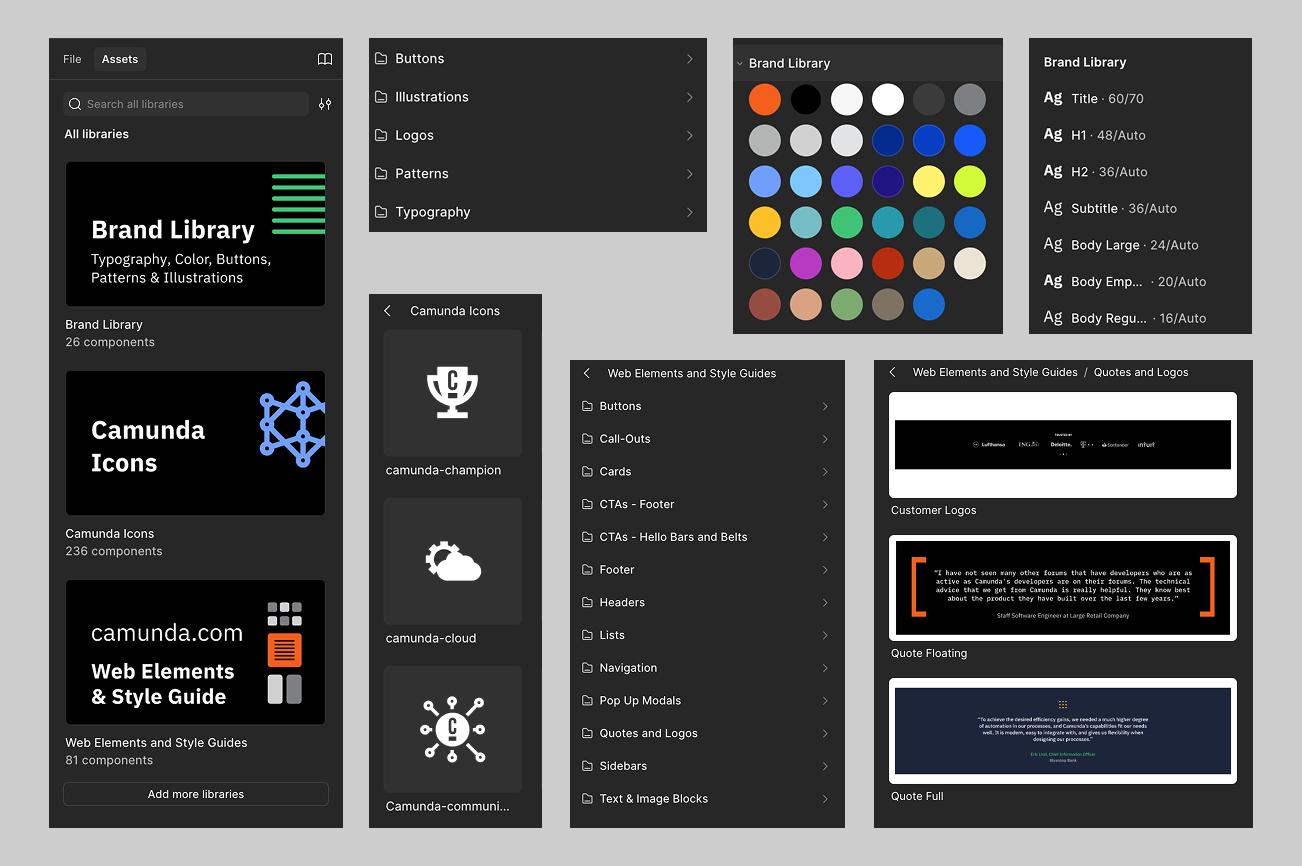
Task: Click the Ag icon for Title 60/70
Action: 1053,98
